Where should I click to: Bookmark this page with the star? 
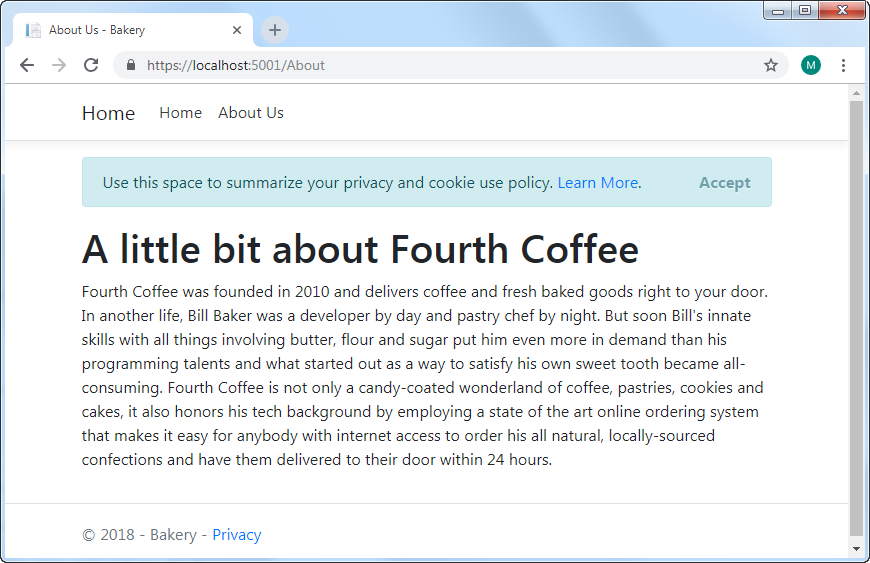coord(771,65)
